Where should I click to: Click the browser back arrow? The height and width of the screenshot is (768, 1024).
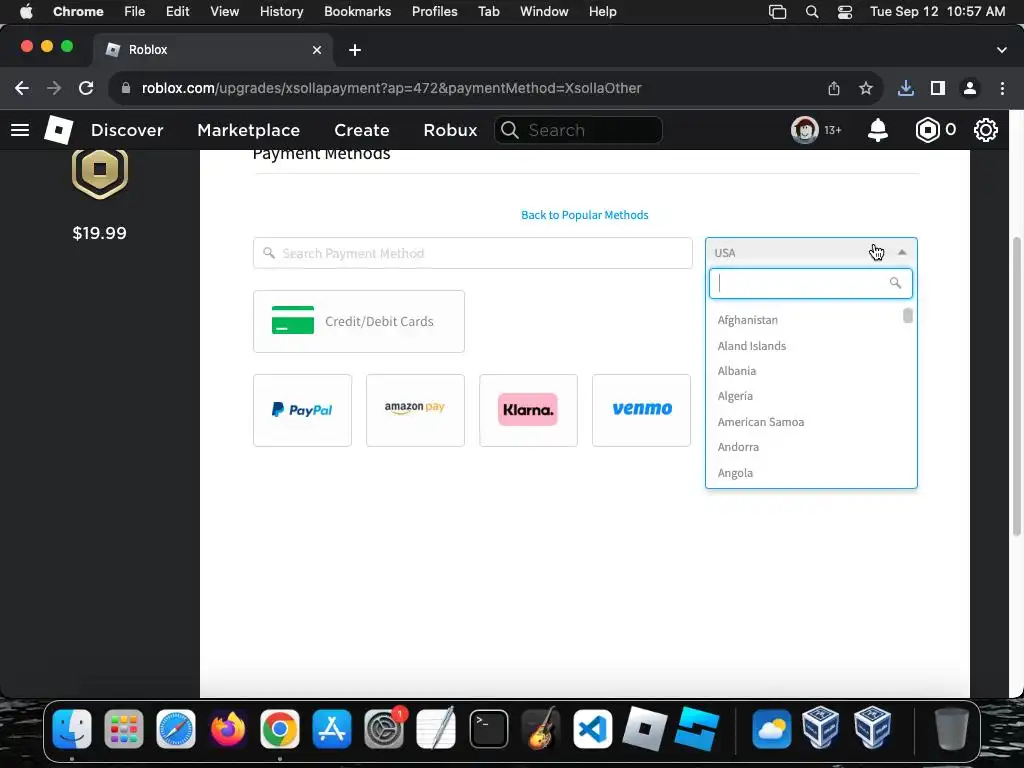[22, 88]
